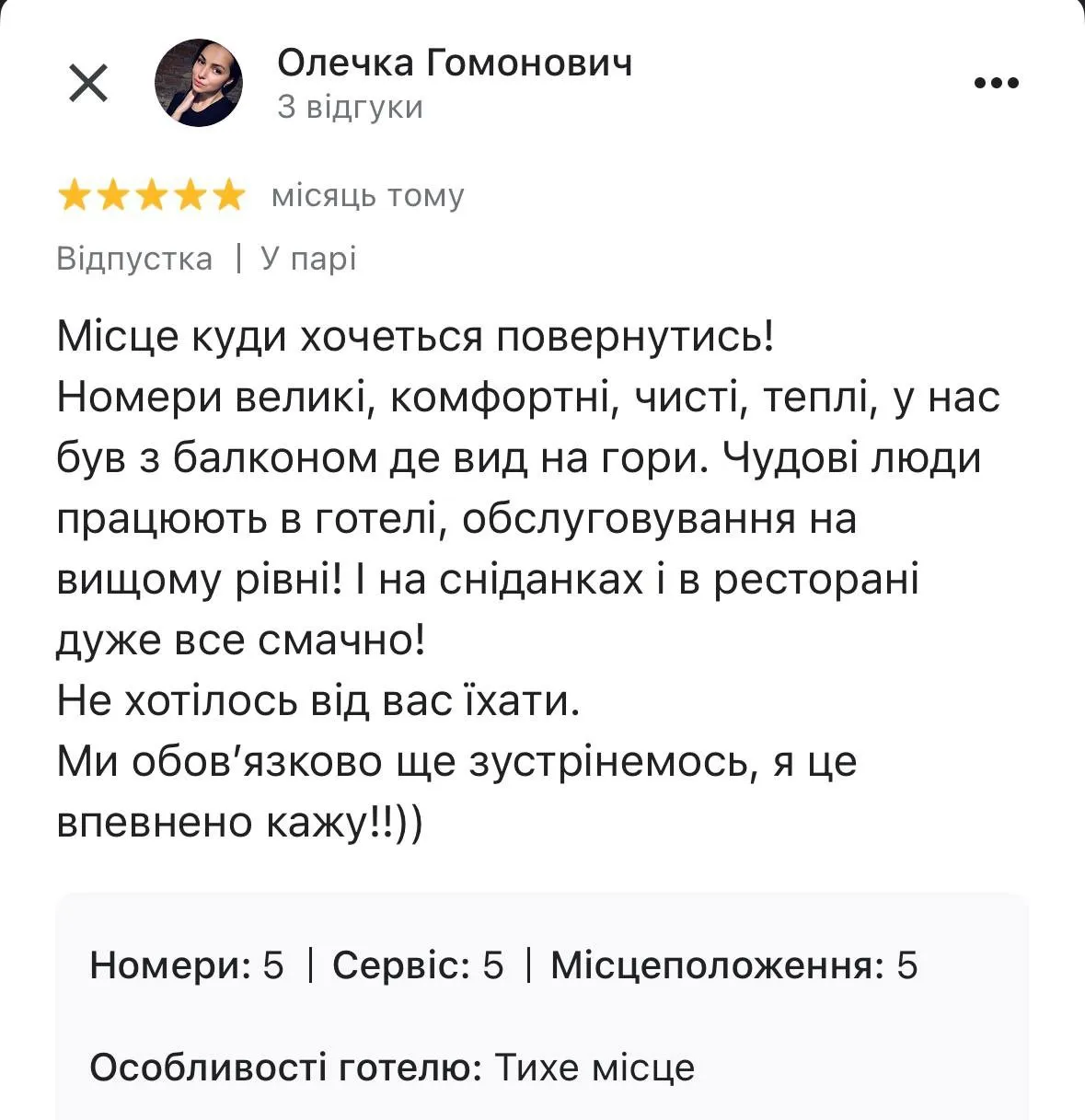
Task: Click the third yellow rating star
Action: click(151, 196)
